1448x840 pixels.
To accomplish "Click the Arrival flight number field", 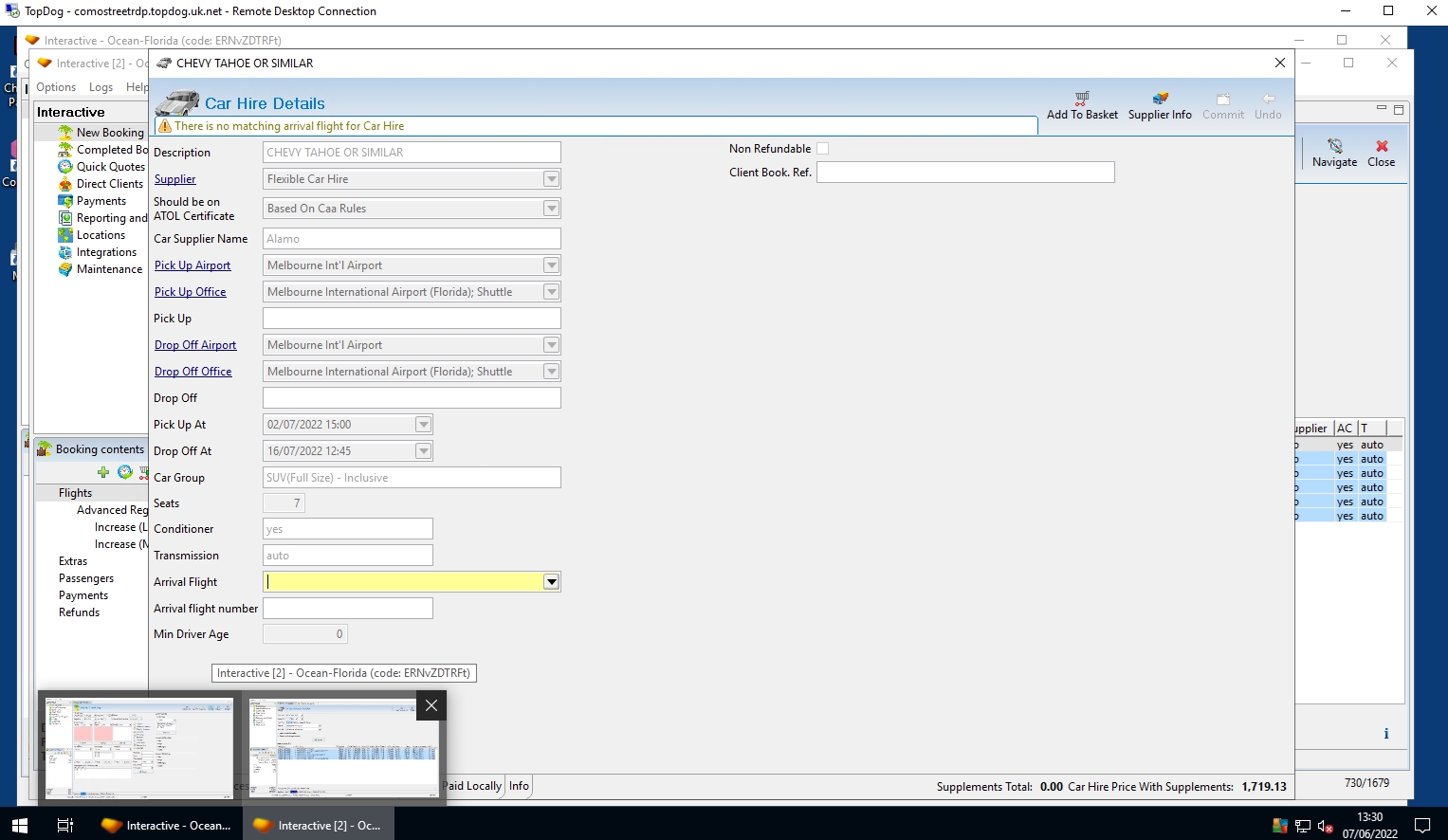I will tap(348, 609).
